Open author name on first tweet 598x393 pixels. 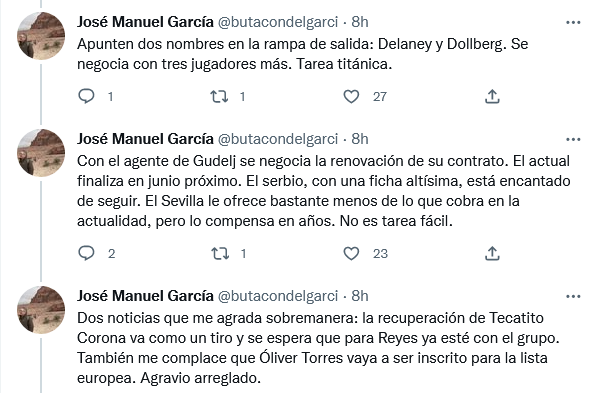point(145,22)
